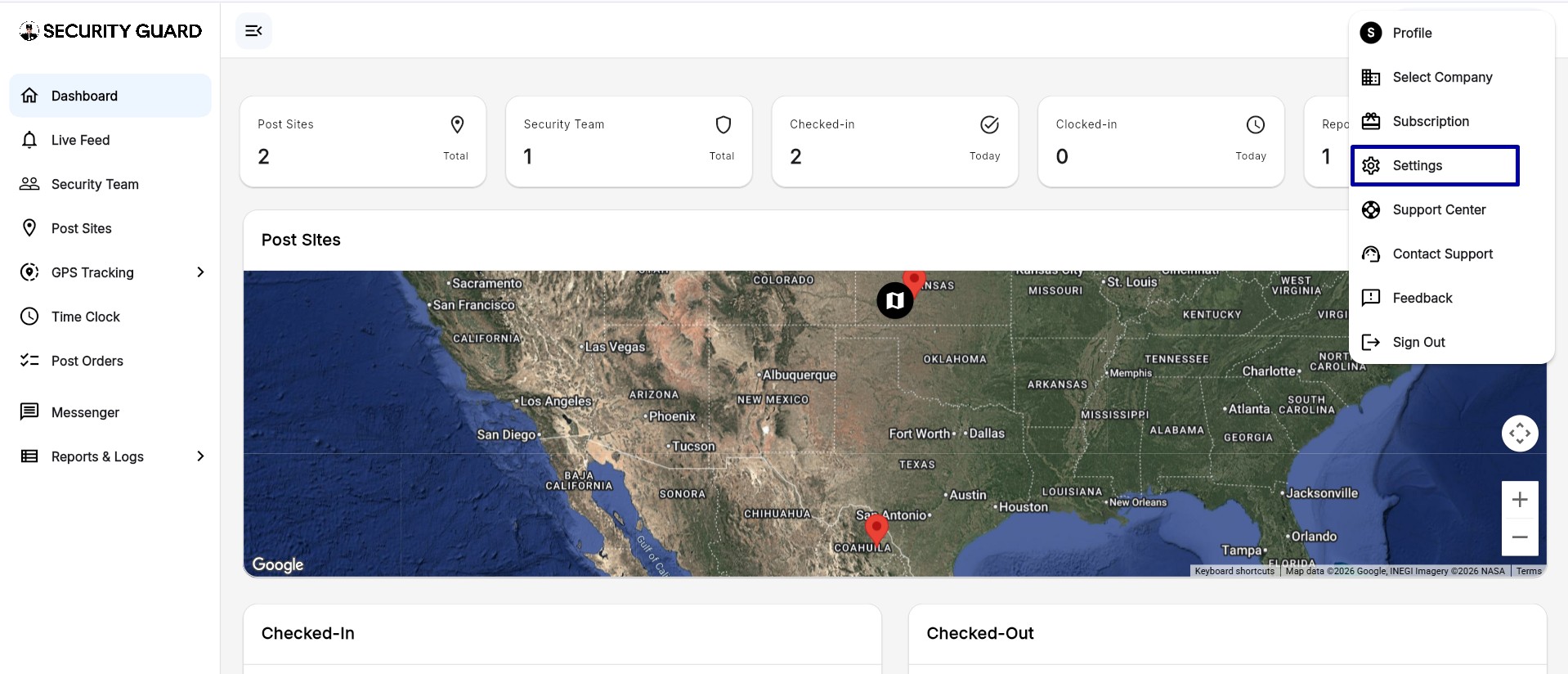Click the Security Team people icon
Image resolution: width=1568 pixels, height=674 pixels.
(x=29, y=184)
